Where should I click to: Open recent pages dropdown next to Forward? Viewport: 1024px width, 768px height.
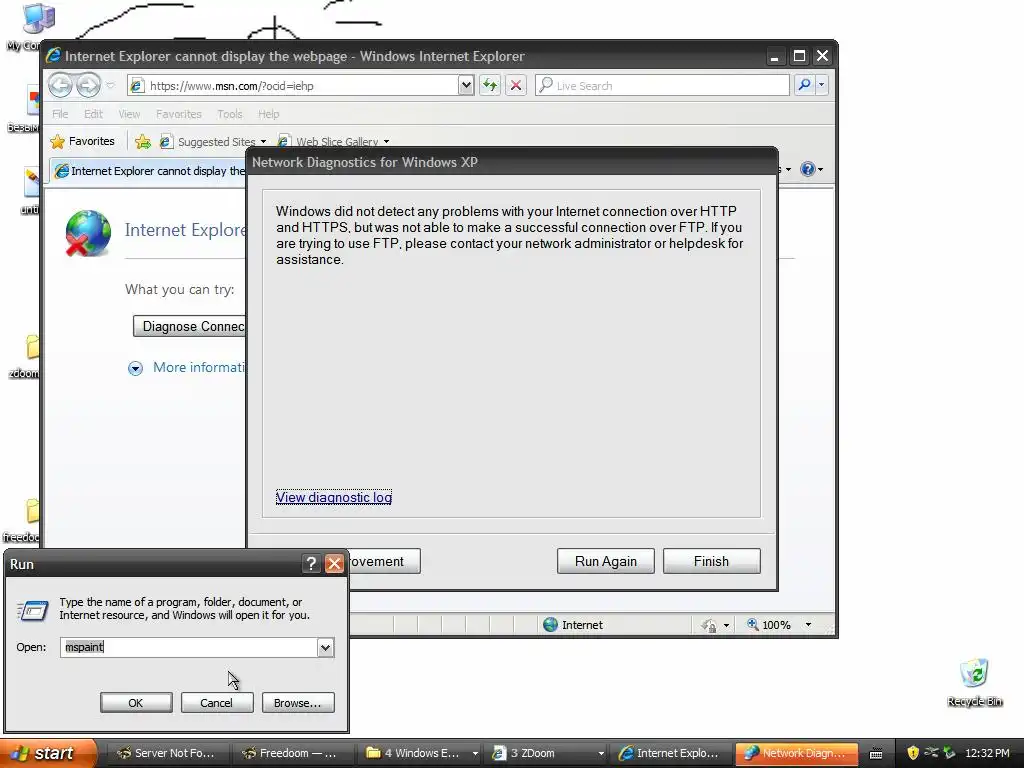(x=110, y=86)
